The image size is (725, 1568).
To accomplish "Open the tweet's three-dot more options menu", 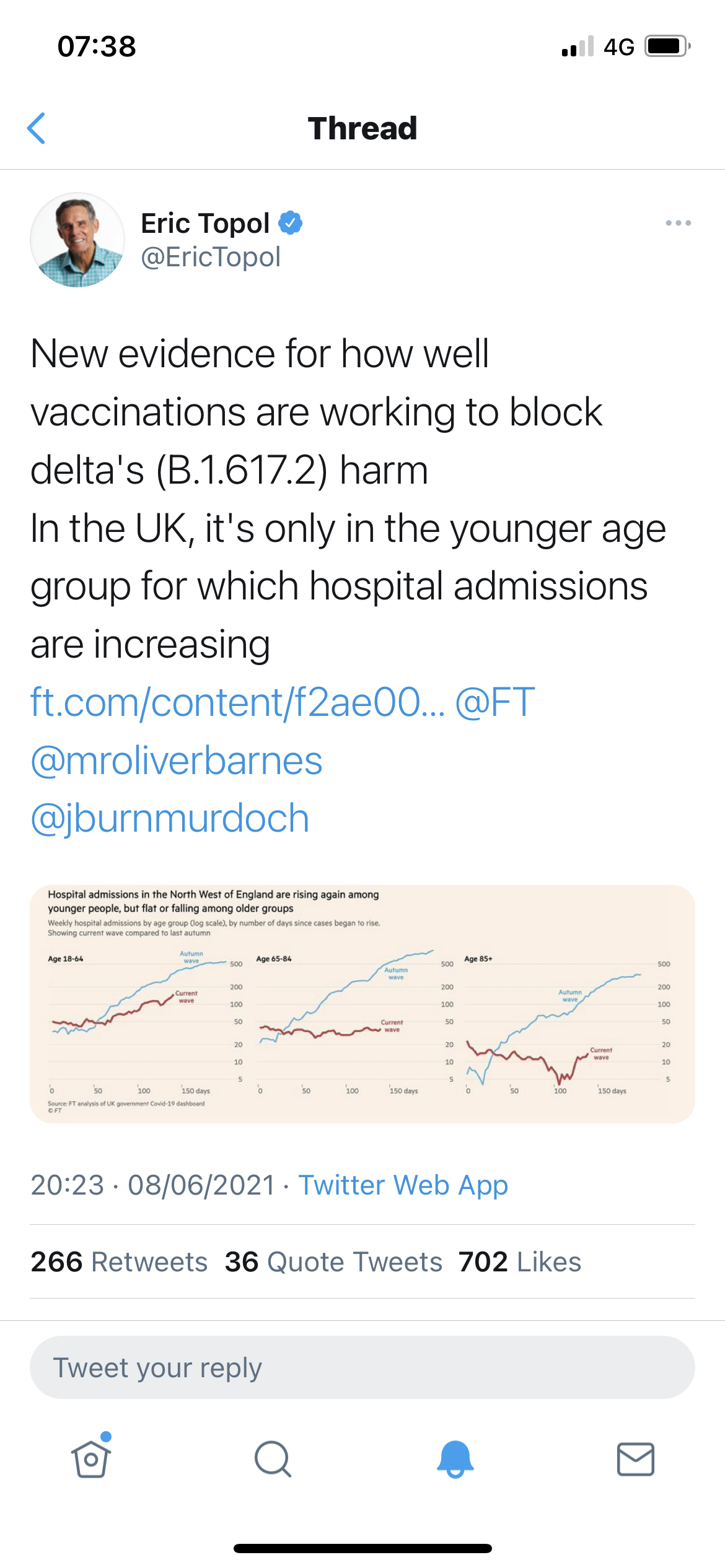I will tap(678, 223).
